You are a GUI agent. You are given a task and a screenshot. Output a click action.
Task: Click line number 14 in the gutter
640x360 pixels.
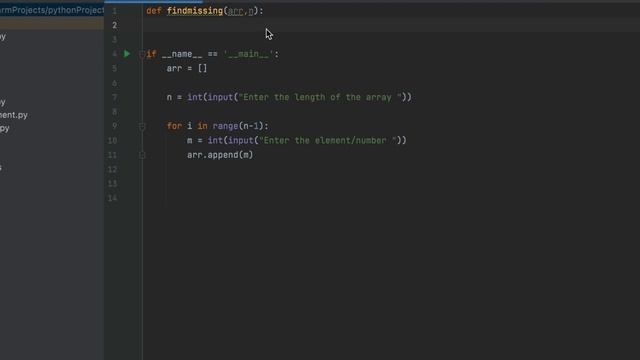[112, 198]
